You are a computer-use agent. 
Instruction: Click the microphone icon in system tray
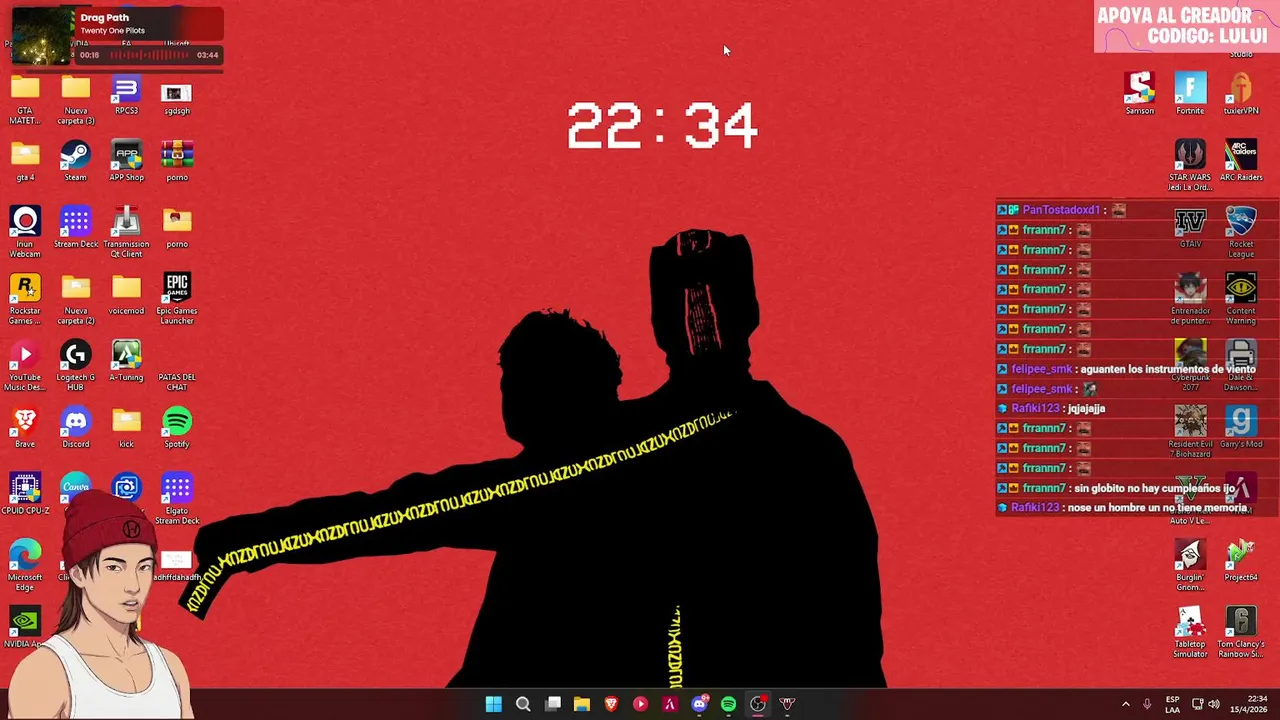pyautogui.click(x=1147, y=704)
